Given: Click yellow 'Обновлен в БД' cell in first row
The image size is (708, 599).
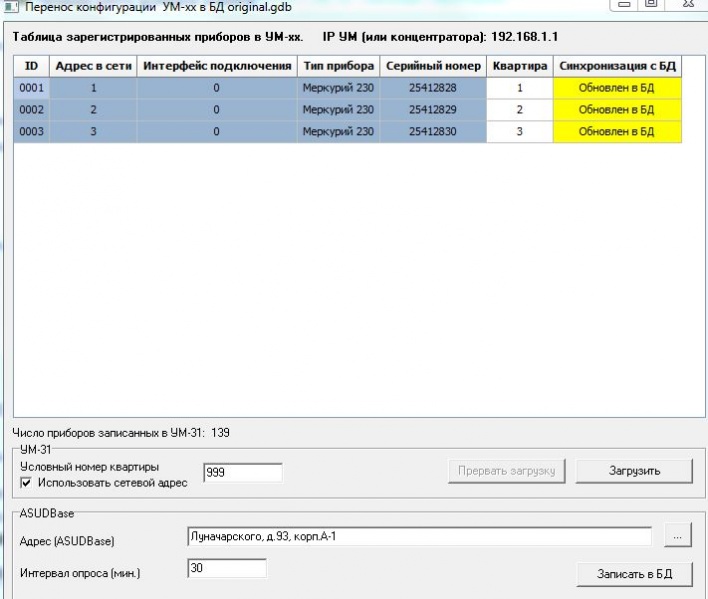Looking at the screenshot, I should coord(616,88).
